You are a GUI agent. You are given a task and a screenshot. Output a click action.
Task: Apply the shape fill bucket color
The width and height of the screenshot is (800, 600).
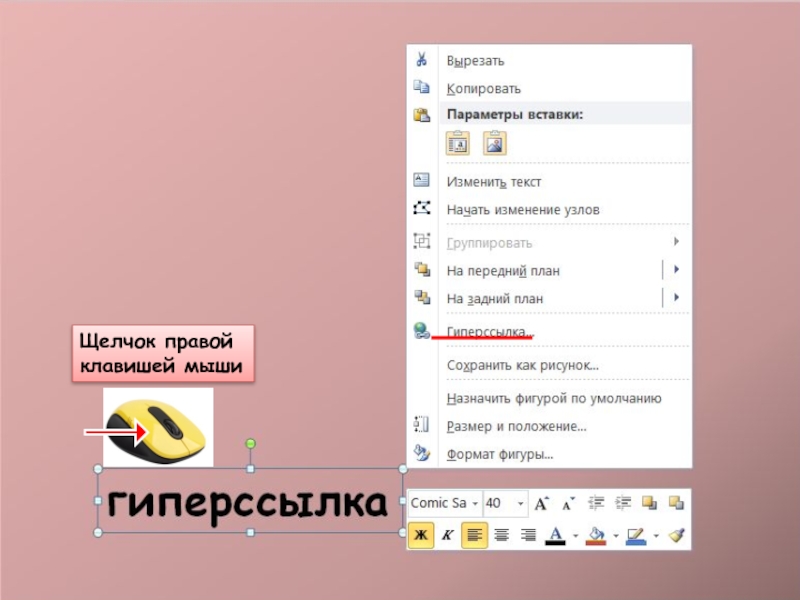[596, 535]
